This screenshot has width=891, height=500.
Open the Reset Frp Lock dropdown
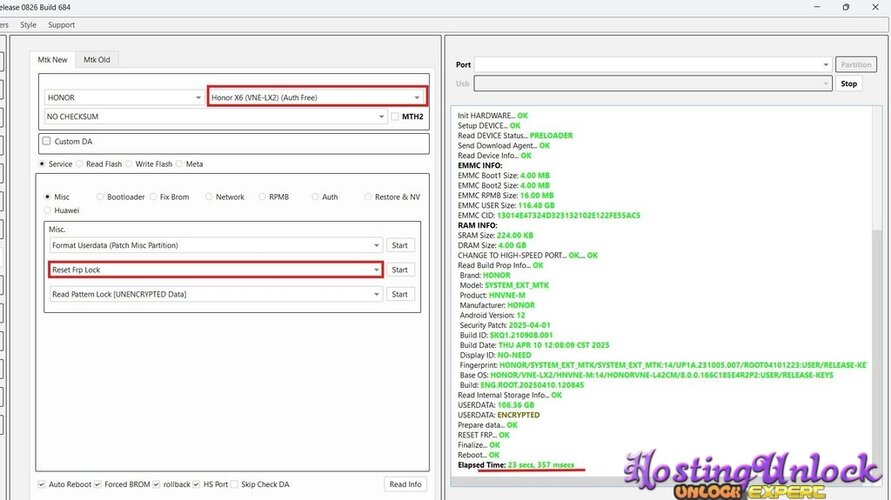click(x=216, y=270)
